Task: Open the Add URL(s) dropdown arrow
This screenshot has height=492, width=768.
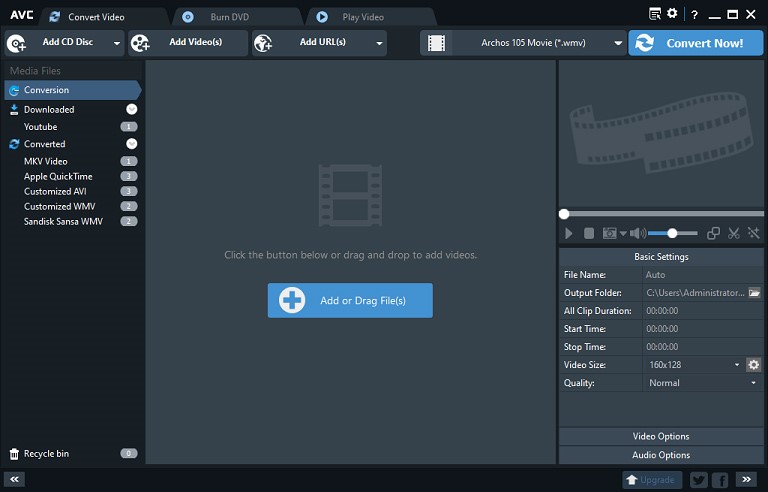Action: click(x=379, y=43)
